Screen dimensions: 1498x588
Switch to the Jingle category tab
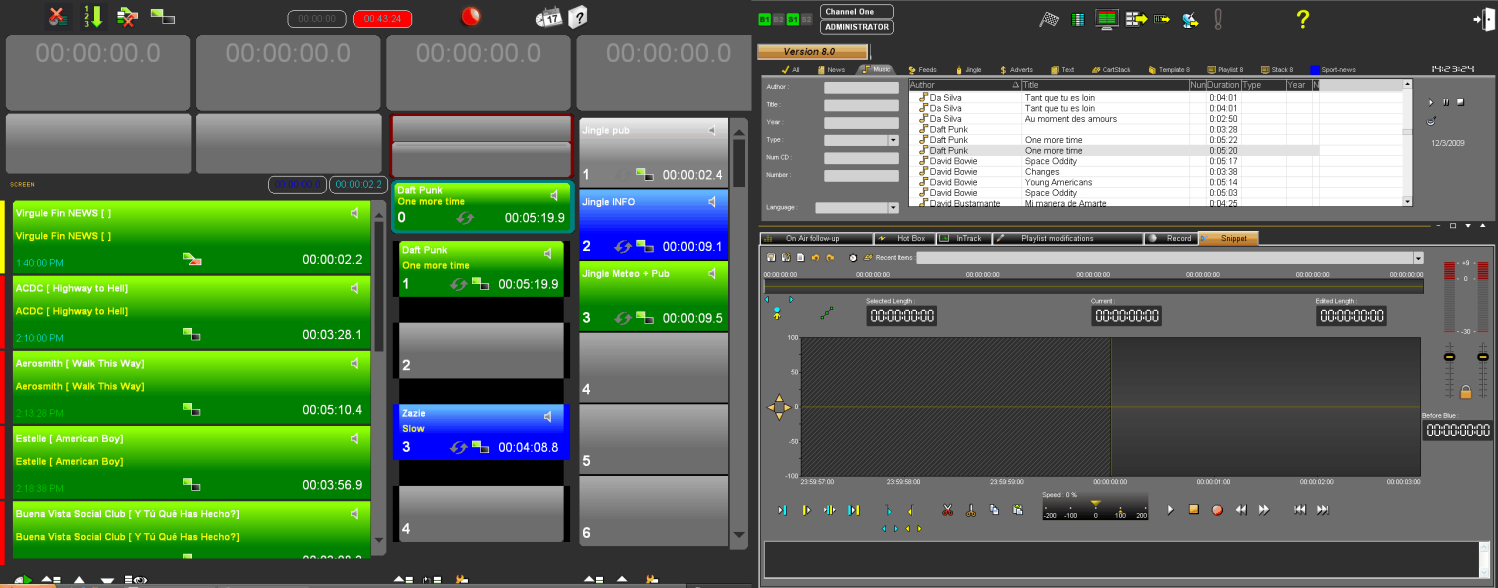coord(968,70)
